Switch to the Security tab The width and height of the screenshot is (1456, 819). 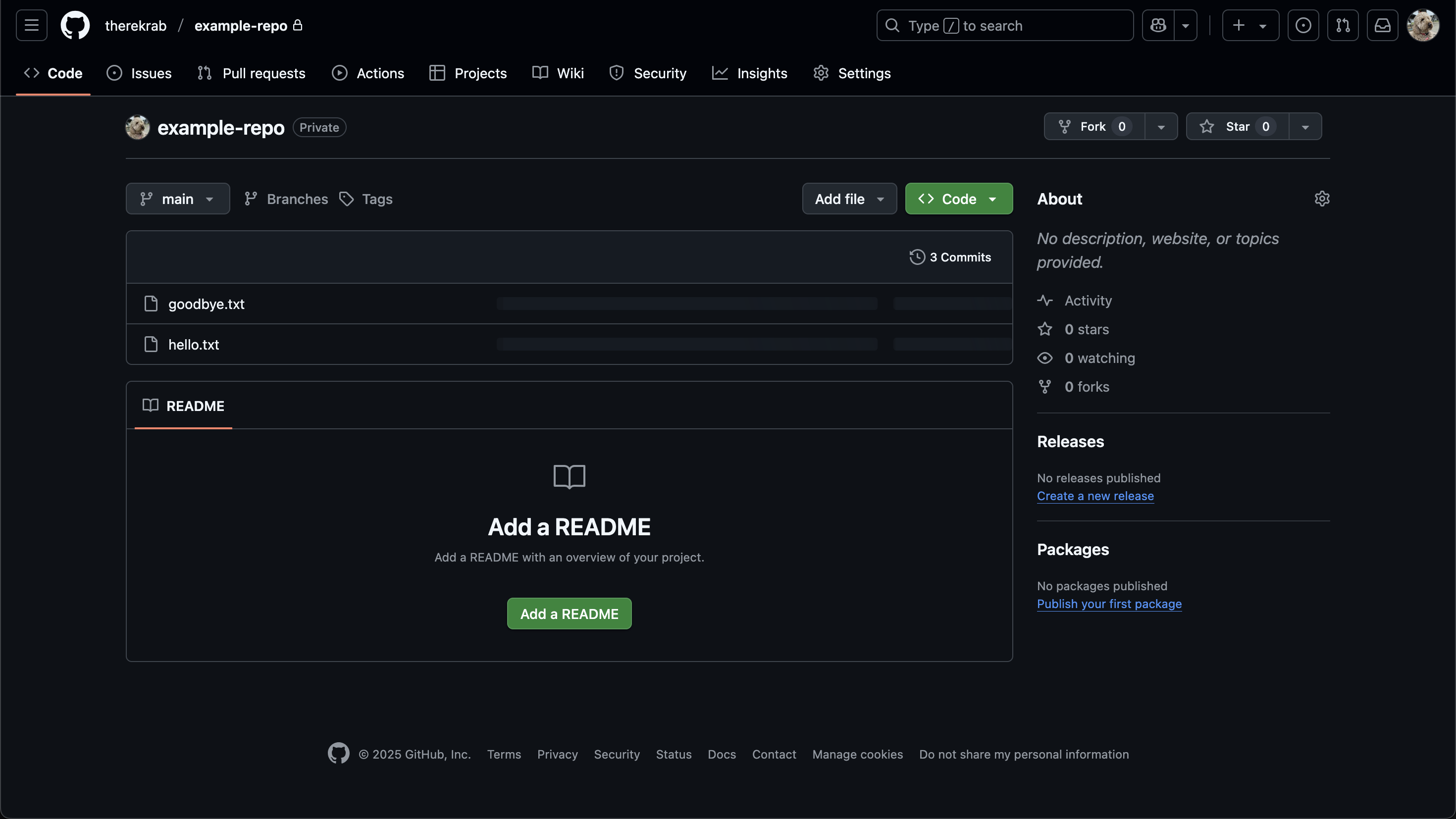(x=648, y=73)
